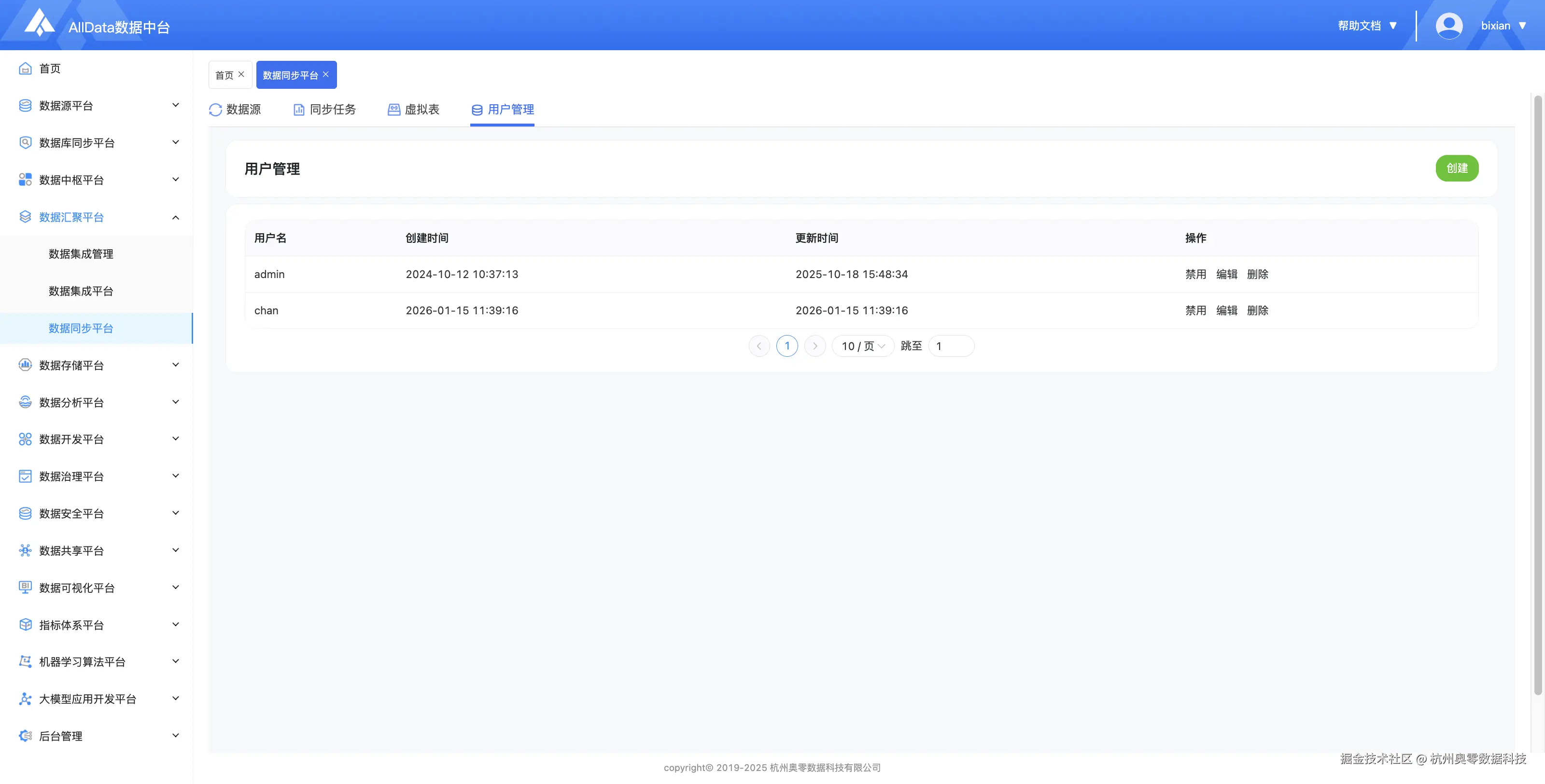Click the home icon in sidebar

(25, 69)
